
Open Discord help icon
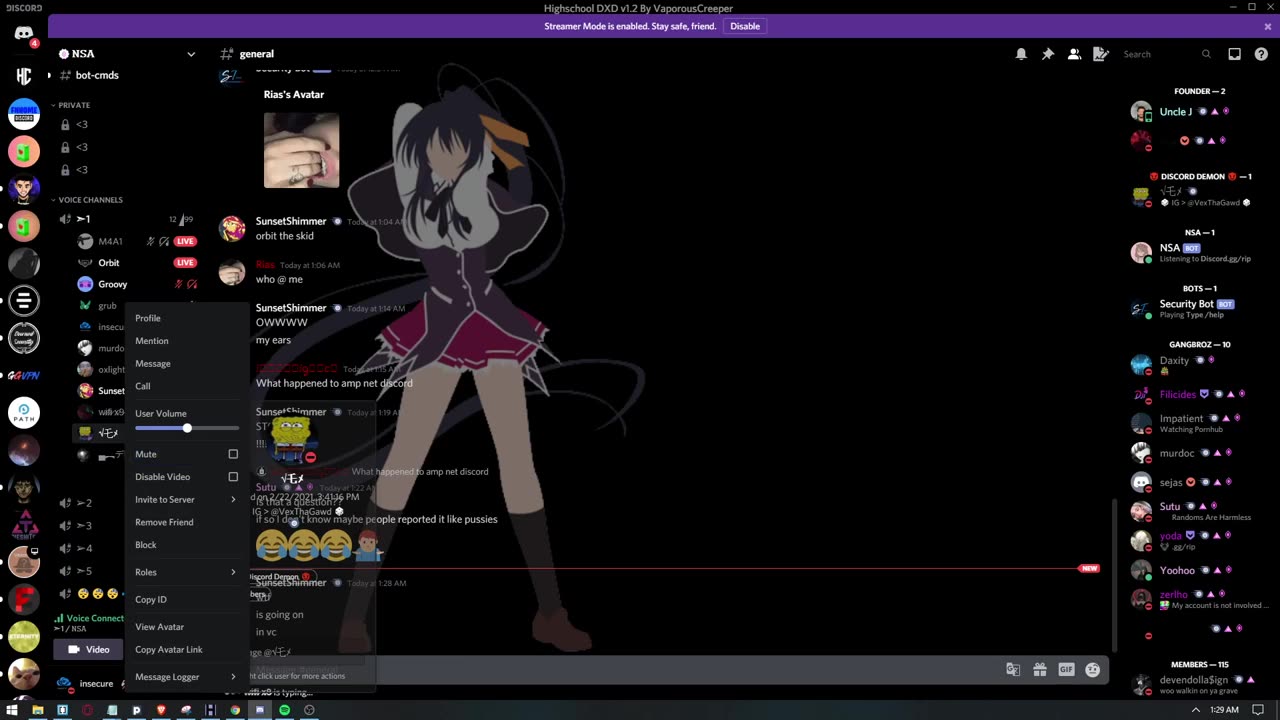coord(1260,54)
